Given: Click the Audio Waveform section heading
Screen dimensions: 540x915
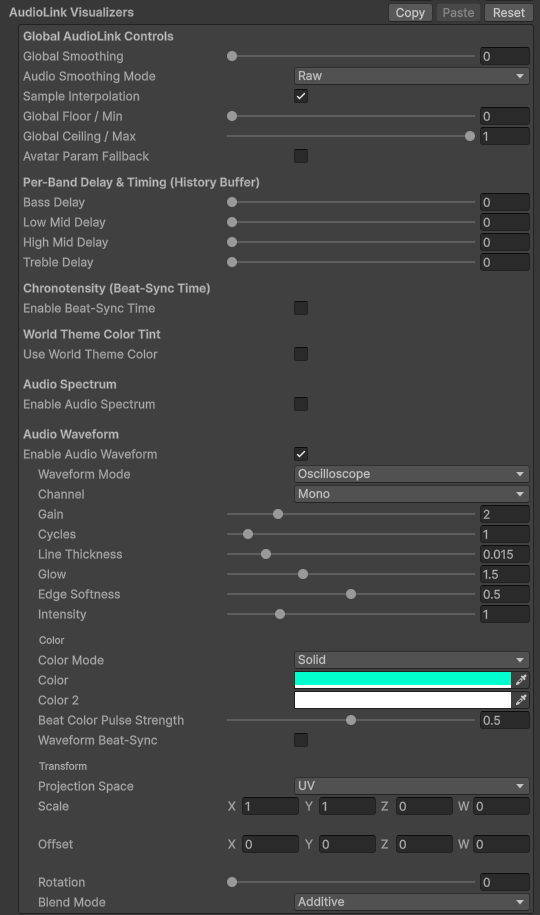Looking at the screenshot, I should point(71,434).
